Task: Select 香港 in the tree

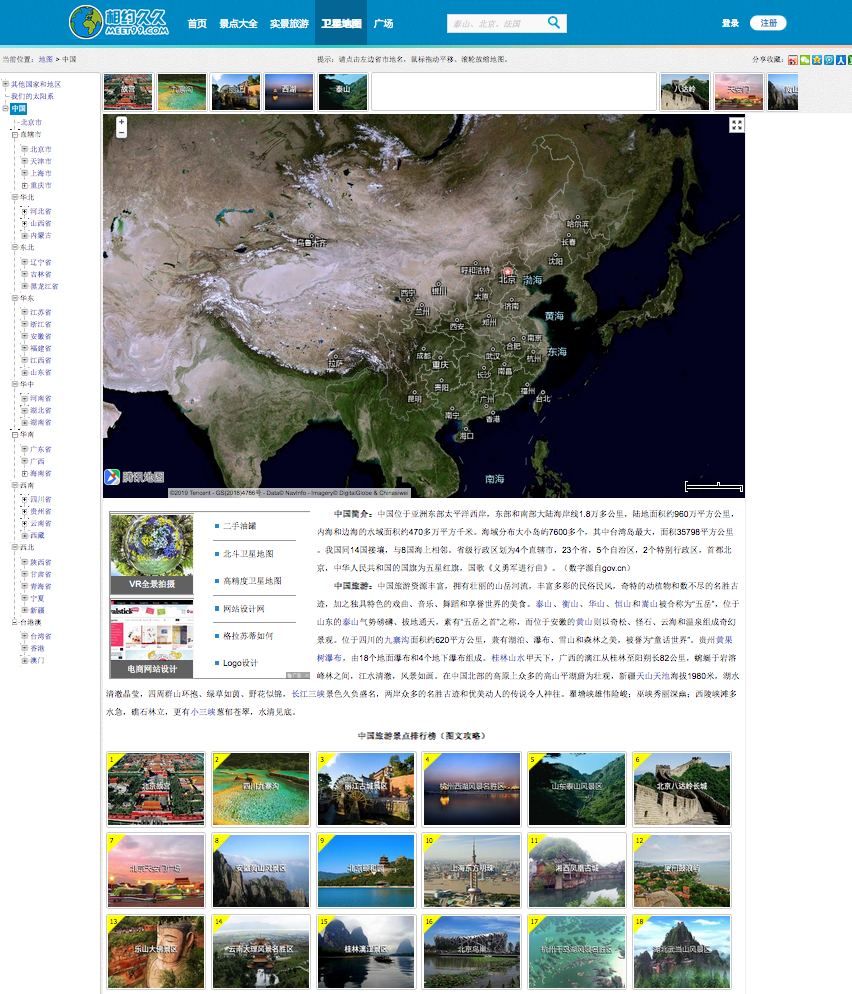Action: pos(37,648)
